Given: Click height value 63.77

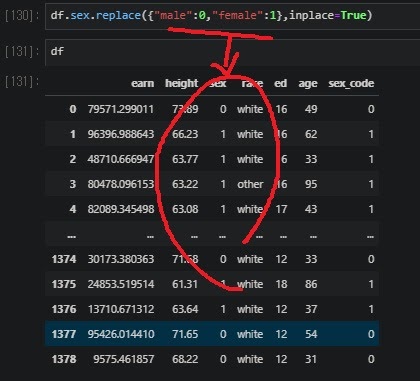Looking at the screenshot, I should click(185, 159).
